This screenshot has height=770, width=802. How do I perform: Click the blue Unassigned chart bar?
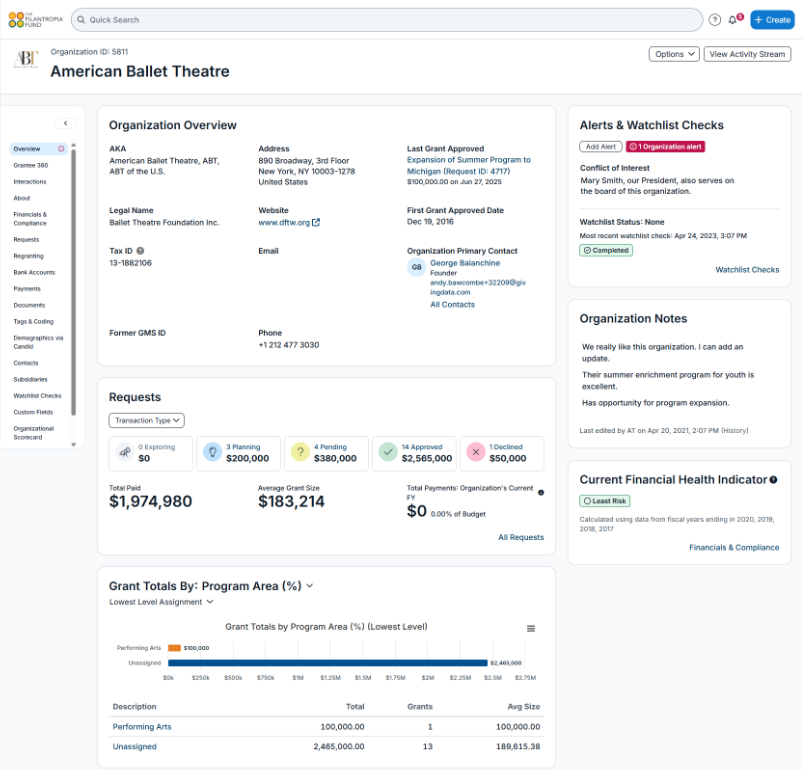[x=328, y=663]
